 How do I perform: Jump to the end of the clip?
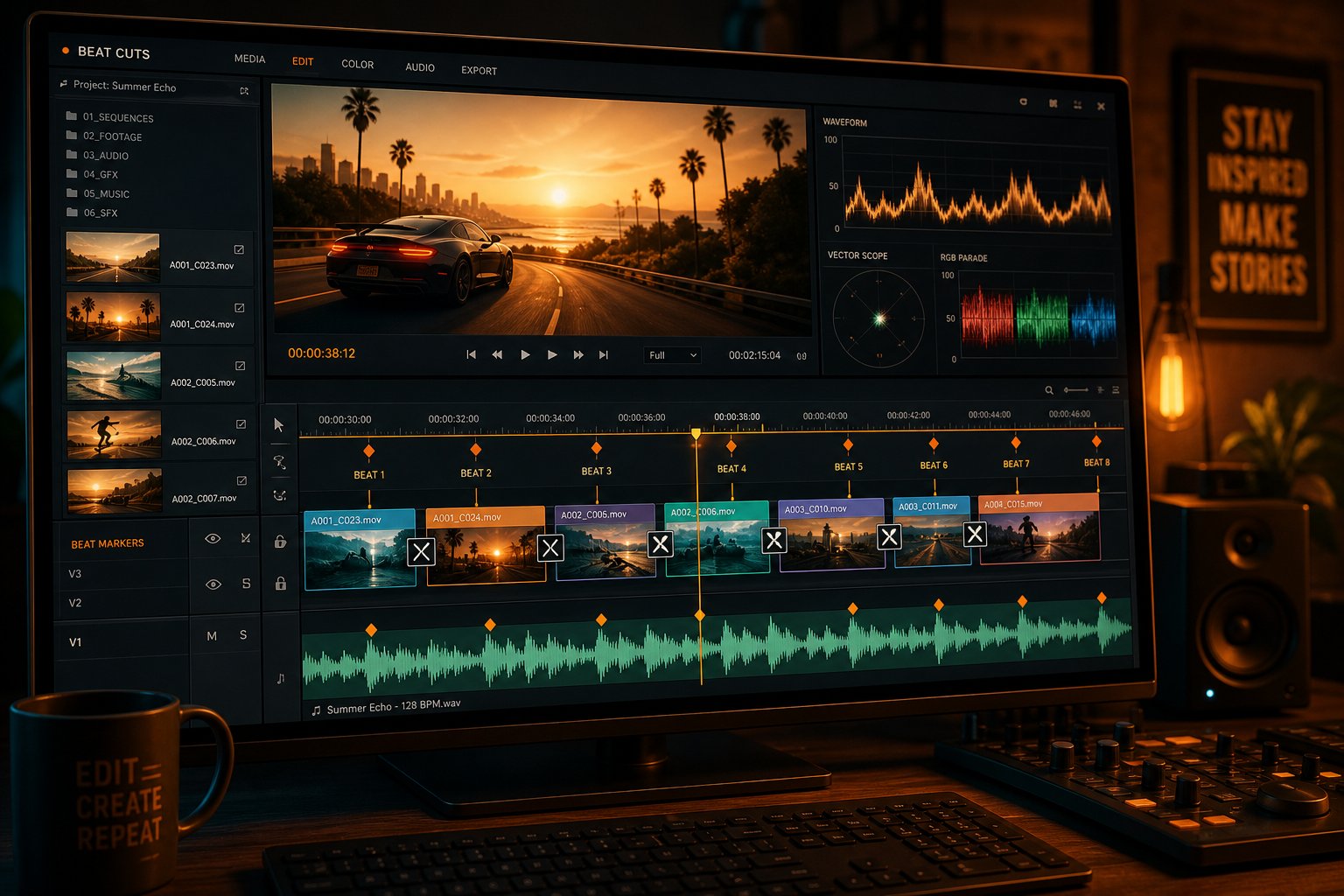604,354
